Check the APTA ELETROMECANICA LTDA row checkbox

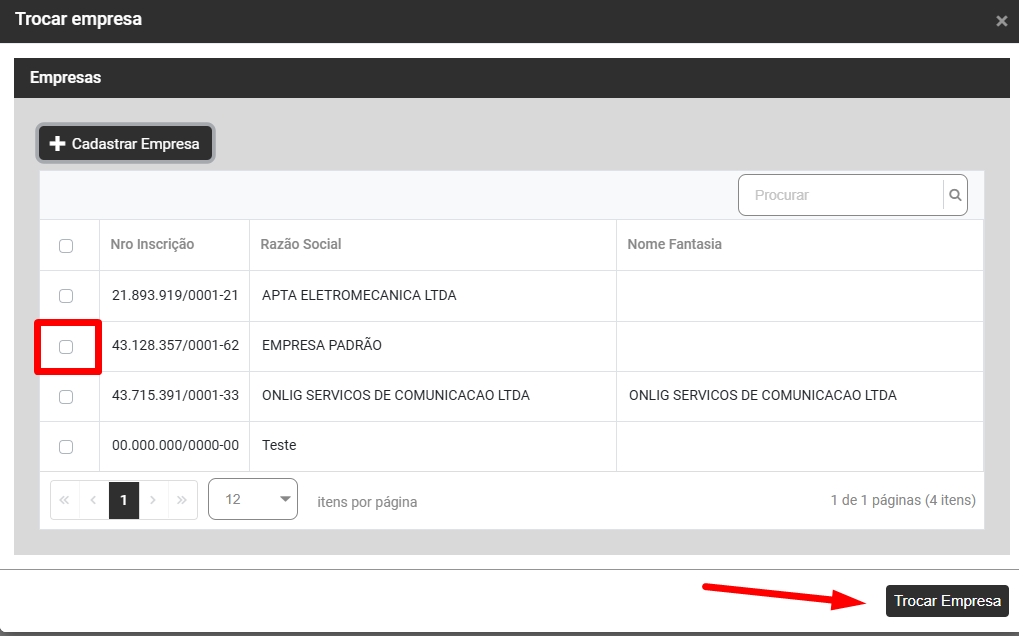(x=66, y=296)
